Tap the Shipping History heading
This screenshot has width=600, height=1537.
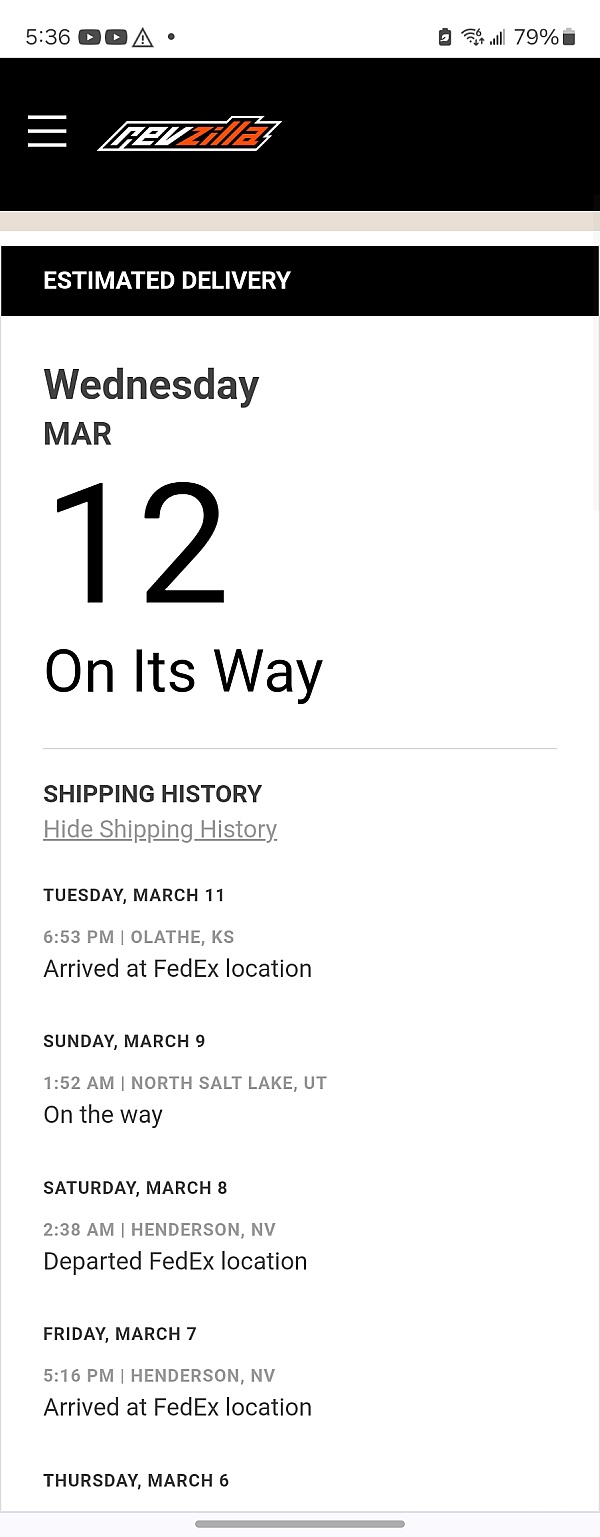[x=152, y=794]
